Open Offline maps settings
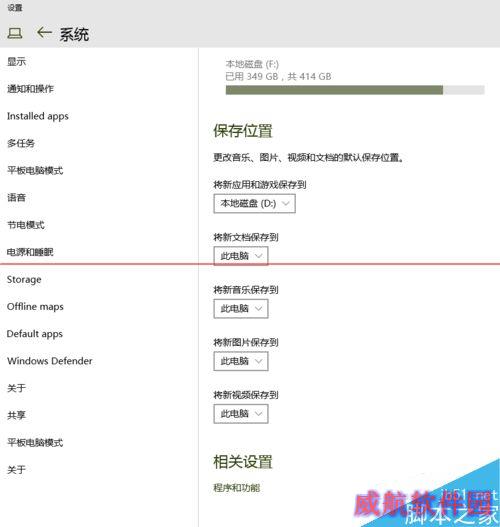Image resolution: width=500 pixels, height=527 pixels. [35, 307]
